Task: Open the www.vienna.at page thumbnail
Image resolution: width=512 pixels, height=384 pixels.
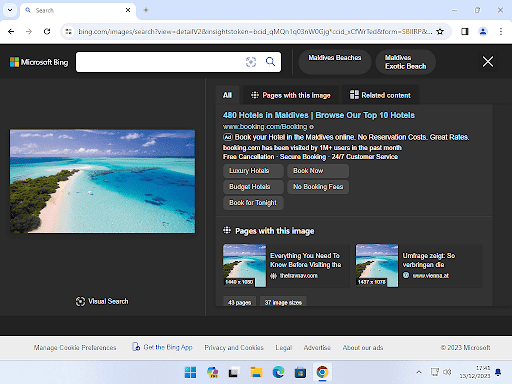Action: 377,265
